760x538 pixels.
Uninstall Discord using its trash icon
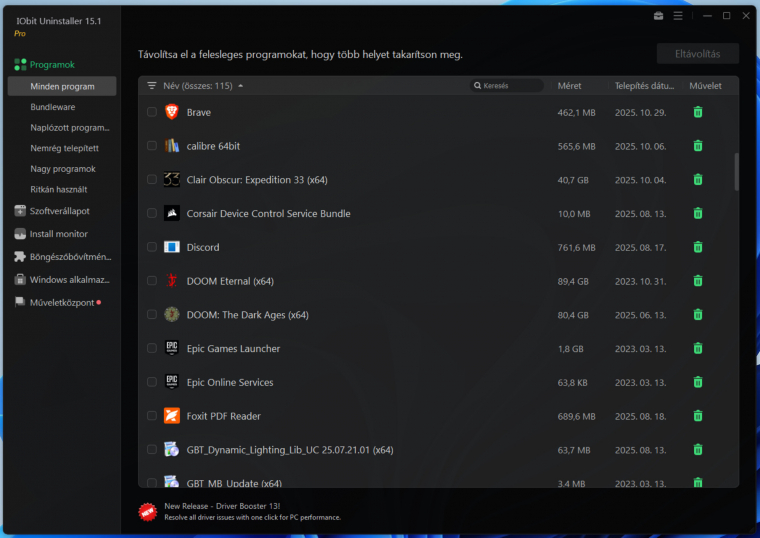point(698,247)
